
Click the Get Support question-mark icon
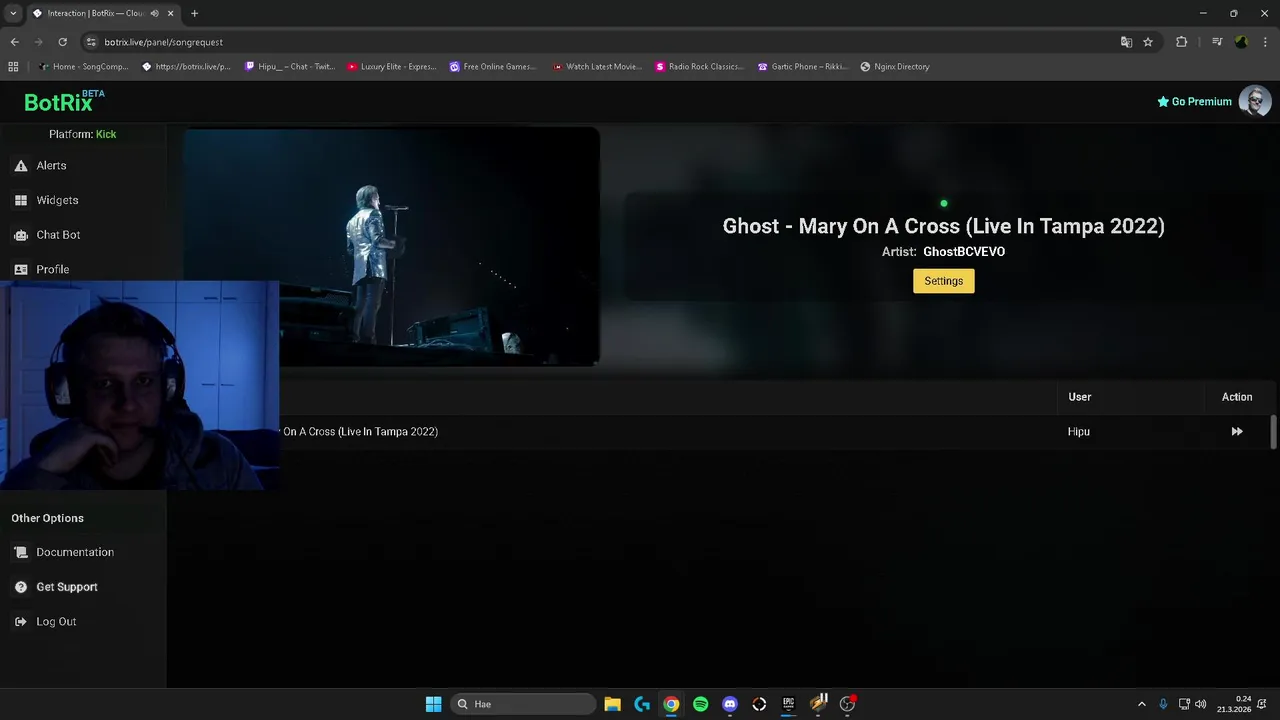(21, 587)
